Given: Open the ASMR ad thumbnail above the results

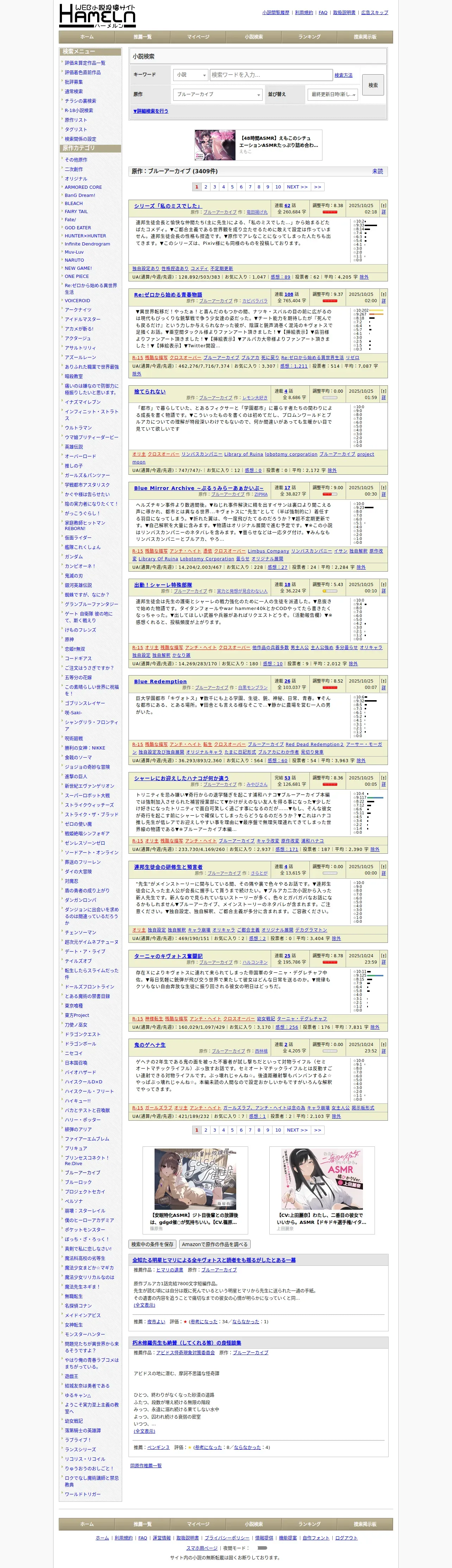Looking at the screenshot, I should click(x=215, y=145).
